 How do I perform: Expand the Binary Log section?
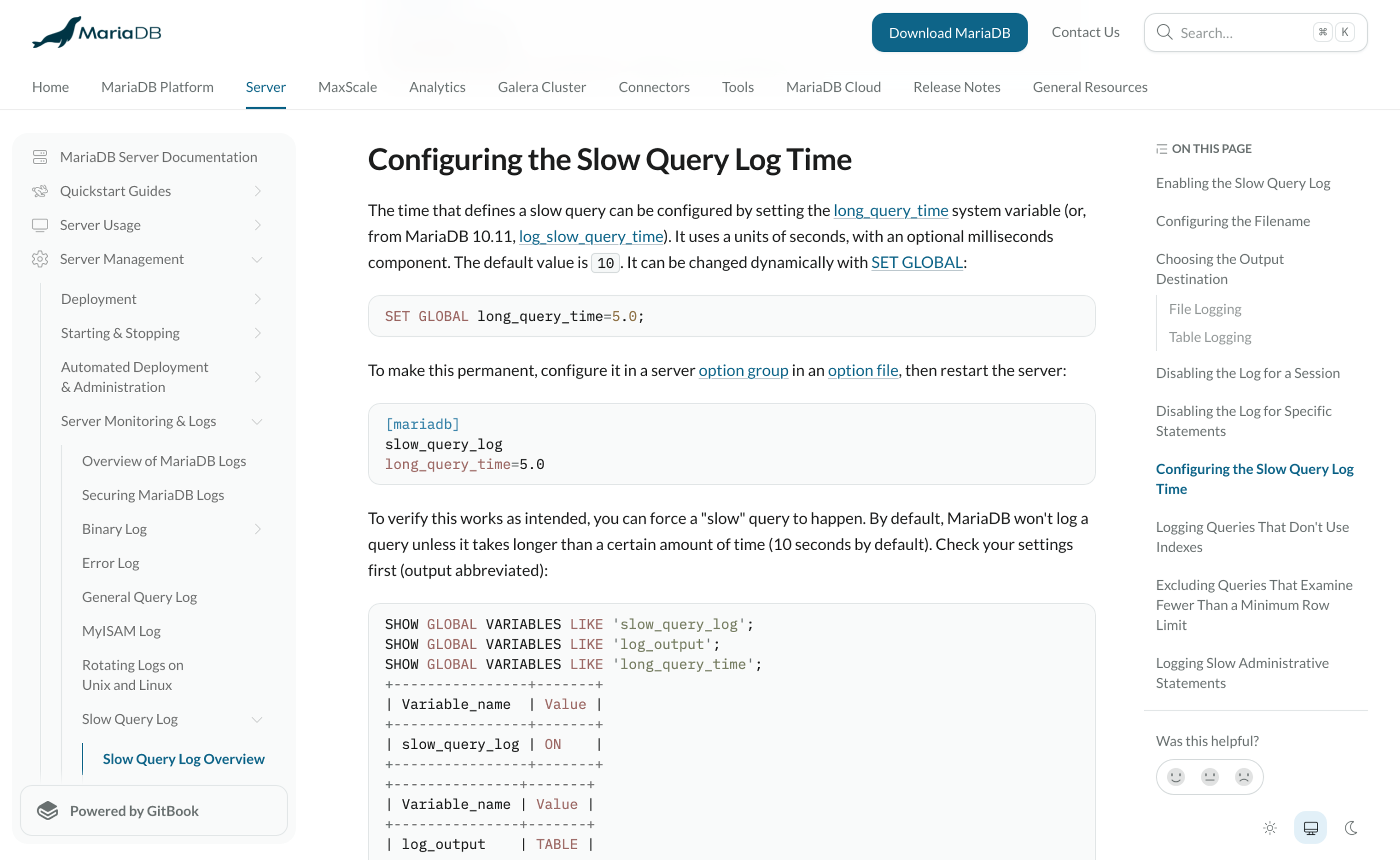[x=257, y=529]
